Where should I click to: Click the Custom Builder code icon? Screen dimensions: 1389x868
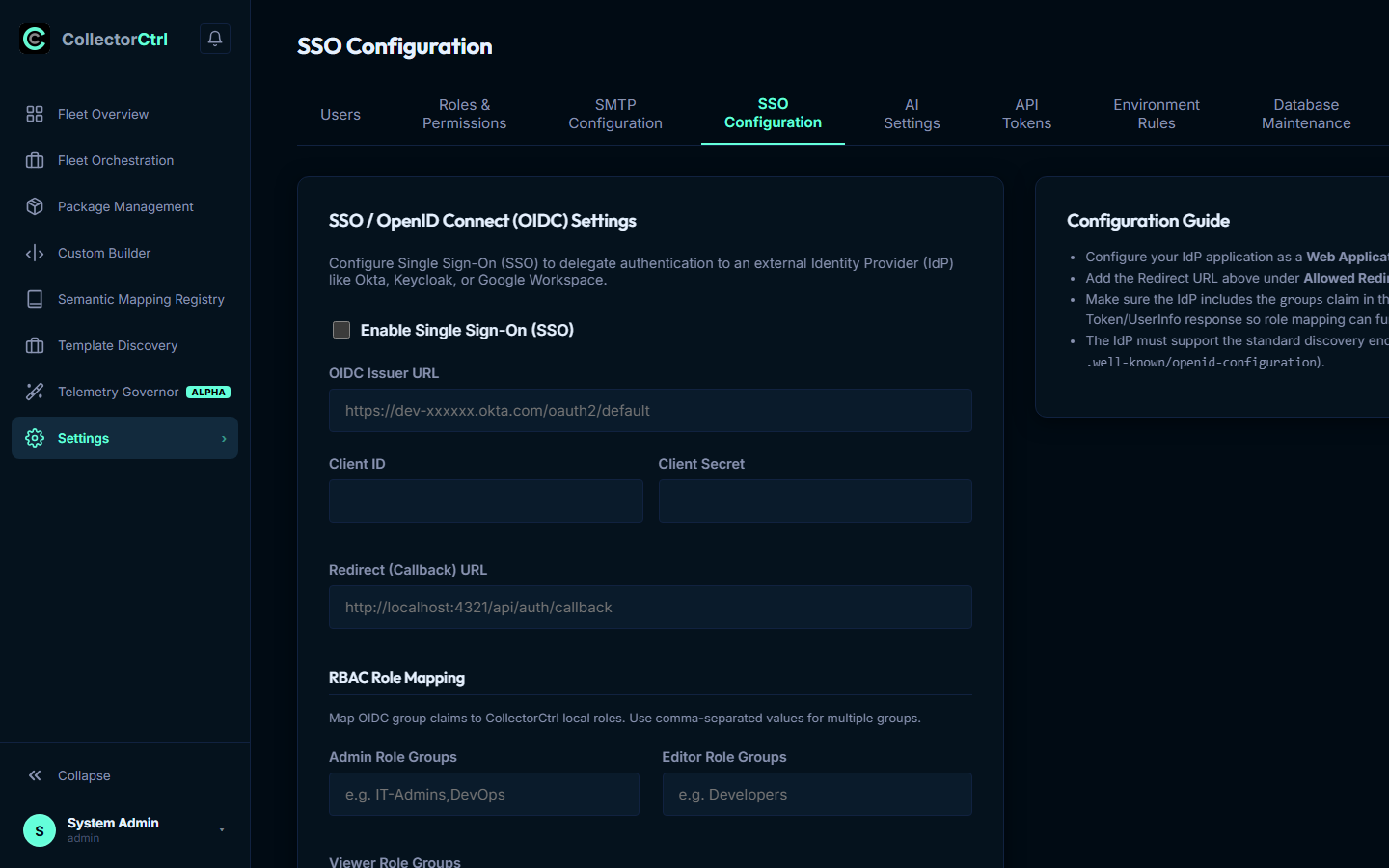35,253
